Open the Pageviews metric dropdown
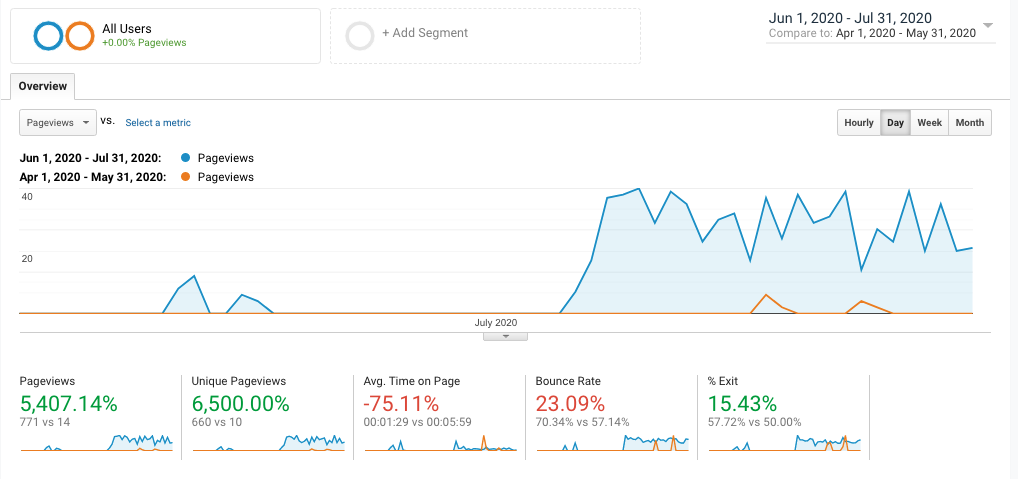 click(x=58, y=123)
